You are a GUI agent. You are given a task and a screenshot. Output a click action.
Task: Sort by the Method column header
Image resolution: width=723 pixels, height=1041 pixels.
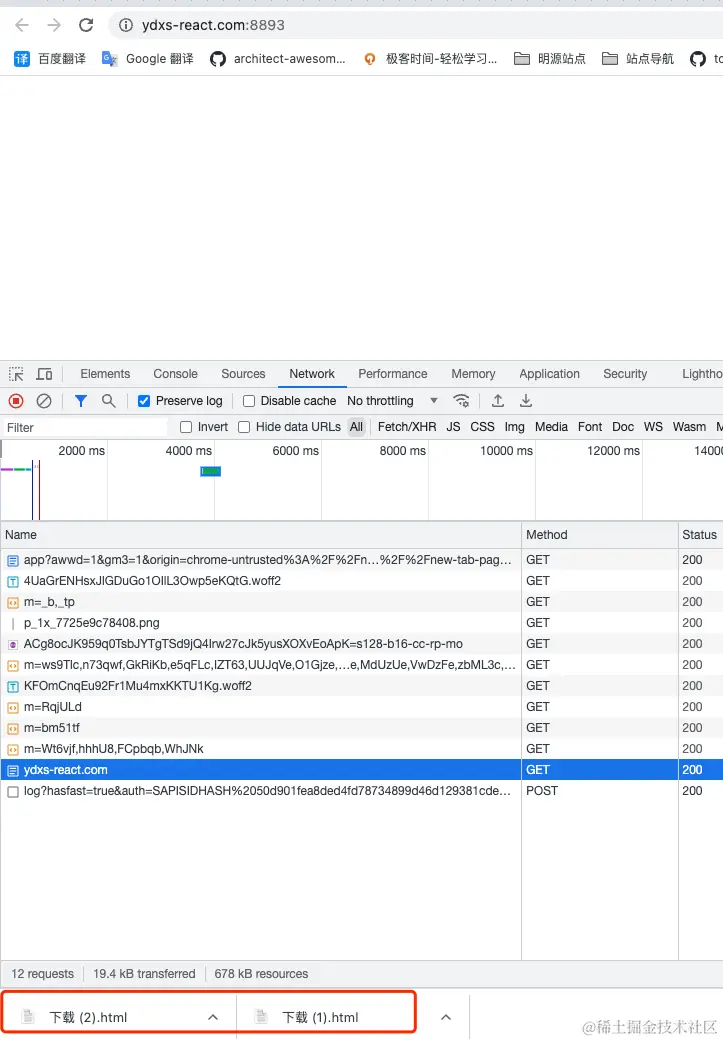(600, 535)
